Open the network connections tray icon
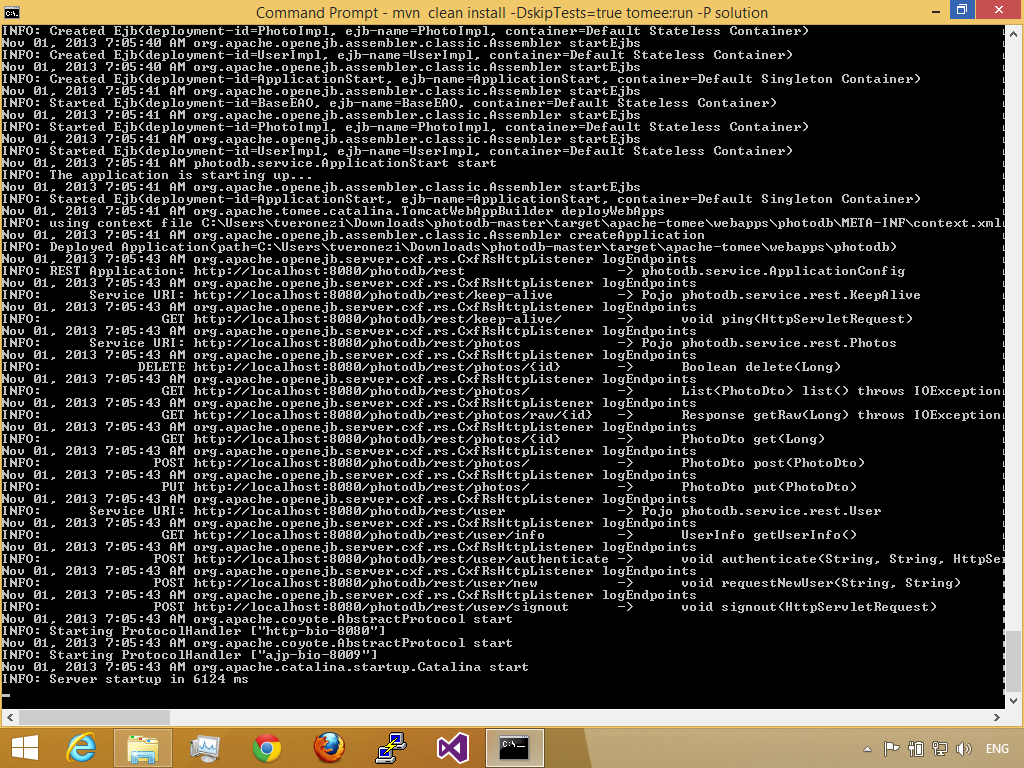1024x768 pixels. pos(940,748)
